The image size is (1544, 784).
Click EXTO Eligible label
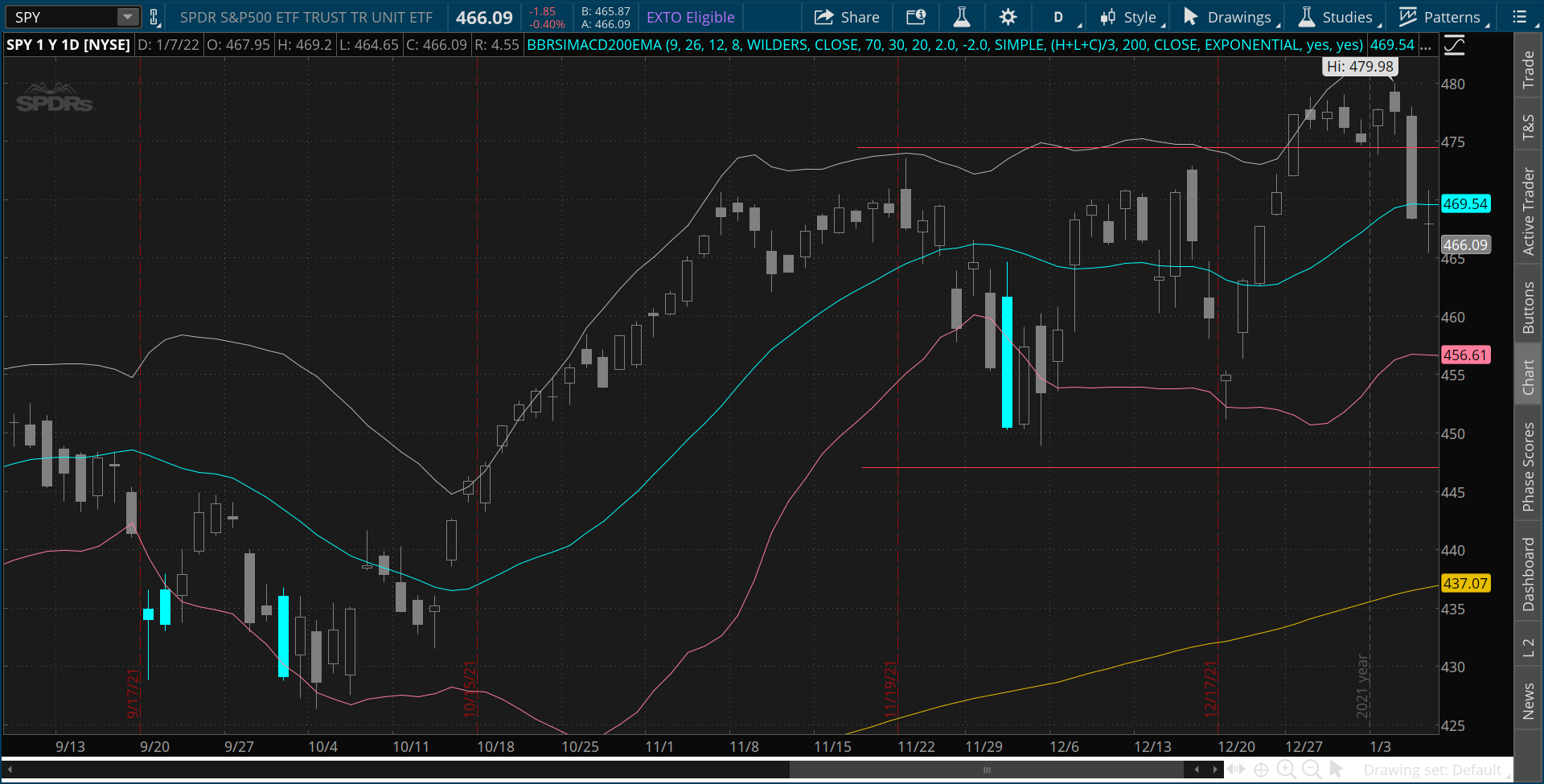pyautogui.click(x=691, y=17)
